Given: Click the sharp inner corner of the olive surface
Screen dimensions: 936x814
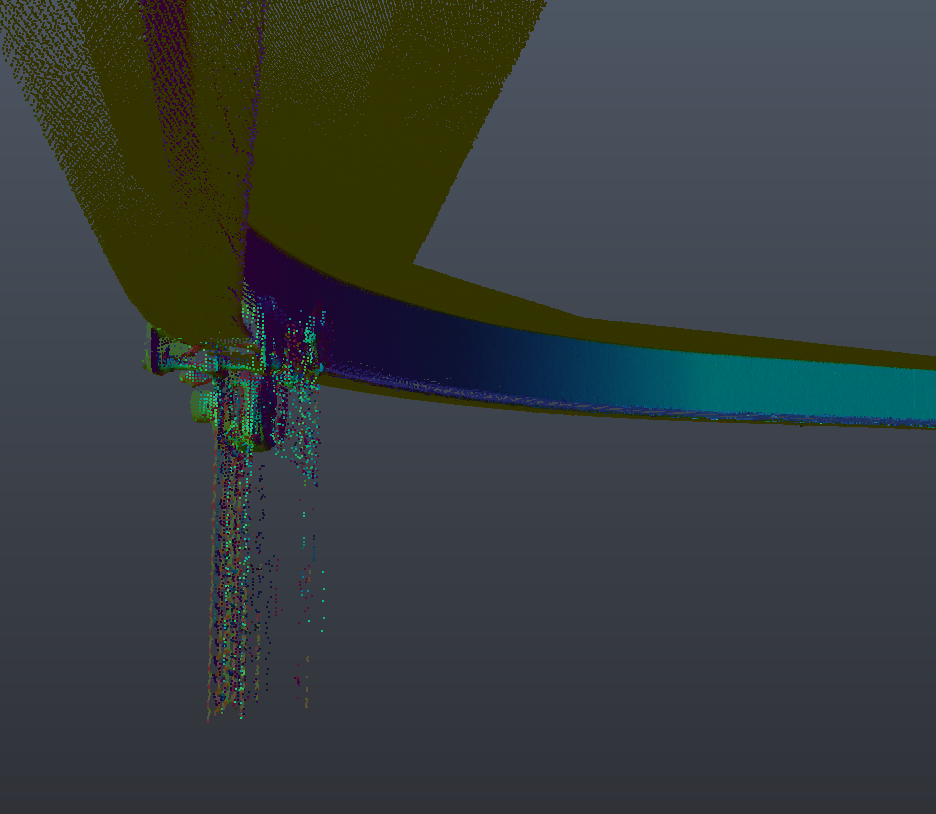Looking at the screenshot, I should [415, 264].
